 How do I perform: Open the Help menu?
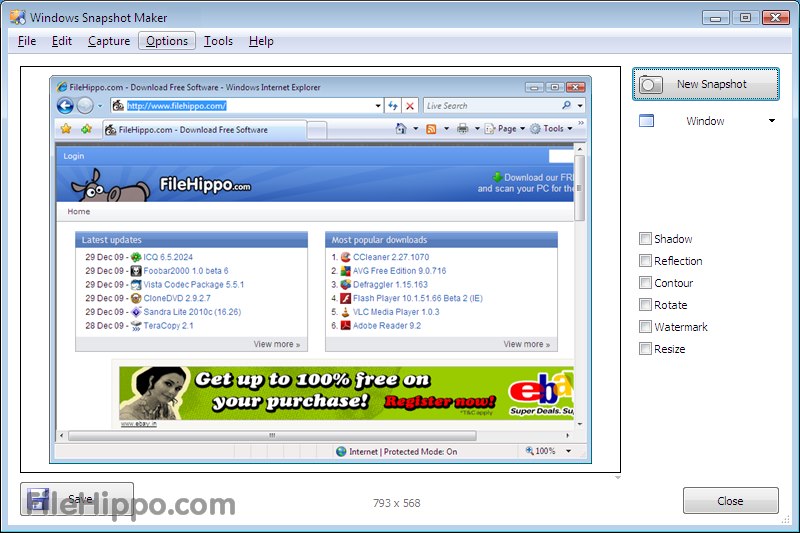tap(261, 41)
